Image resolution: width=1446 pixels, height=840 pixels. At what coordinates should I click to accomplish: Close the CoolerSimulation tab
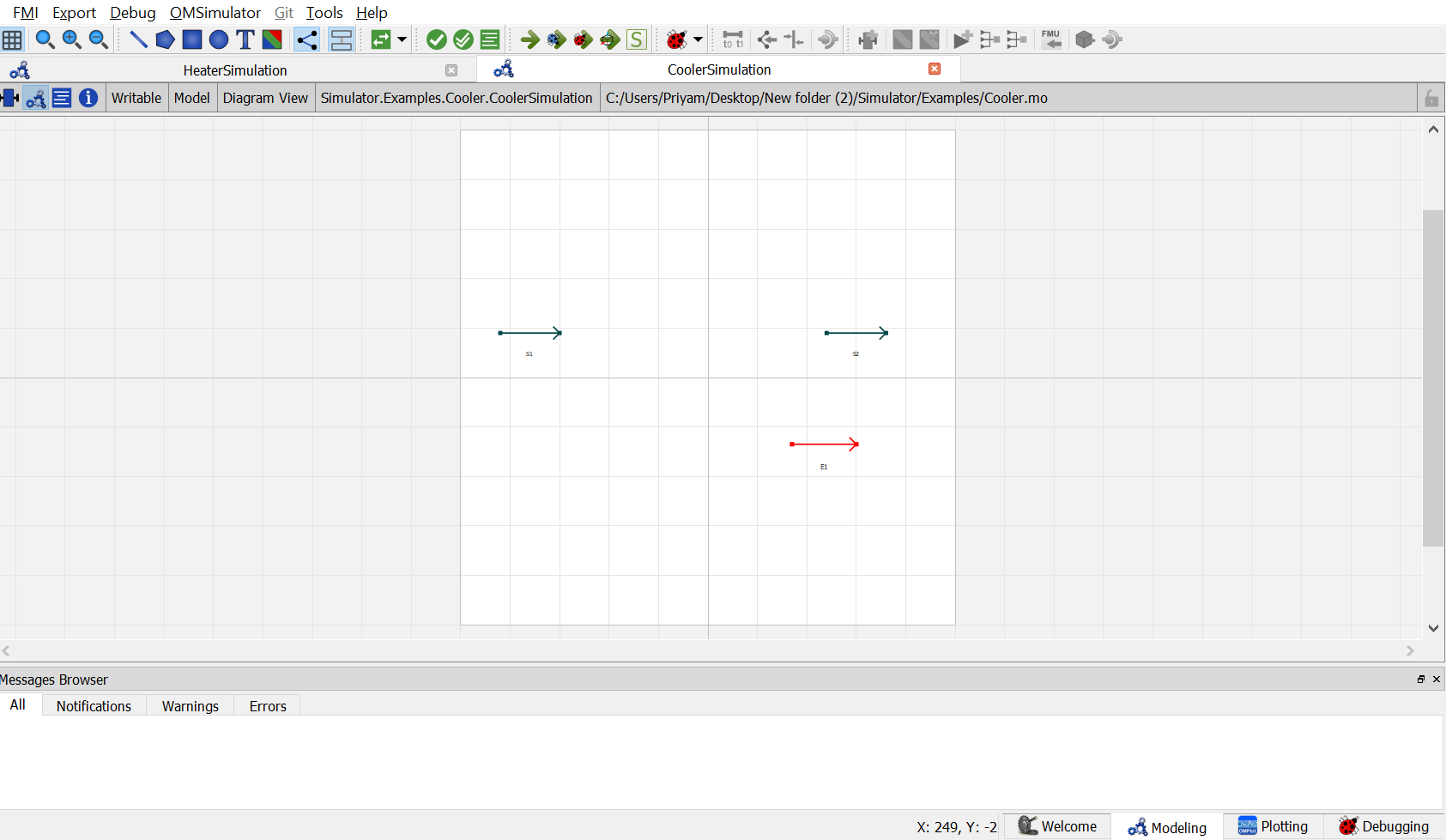(935, 69)
